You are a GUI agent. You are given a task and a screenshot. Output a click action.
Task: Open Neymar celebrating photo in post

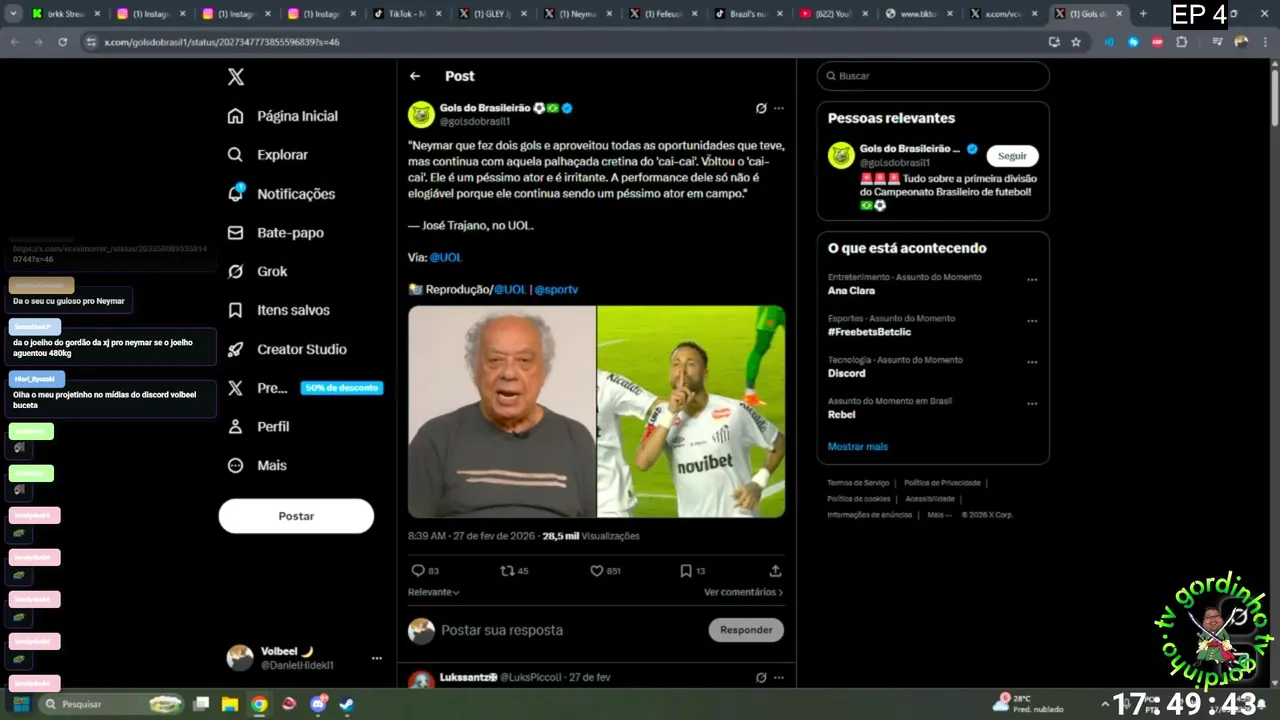click(x=691, y=411)
